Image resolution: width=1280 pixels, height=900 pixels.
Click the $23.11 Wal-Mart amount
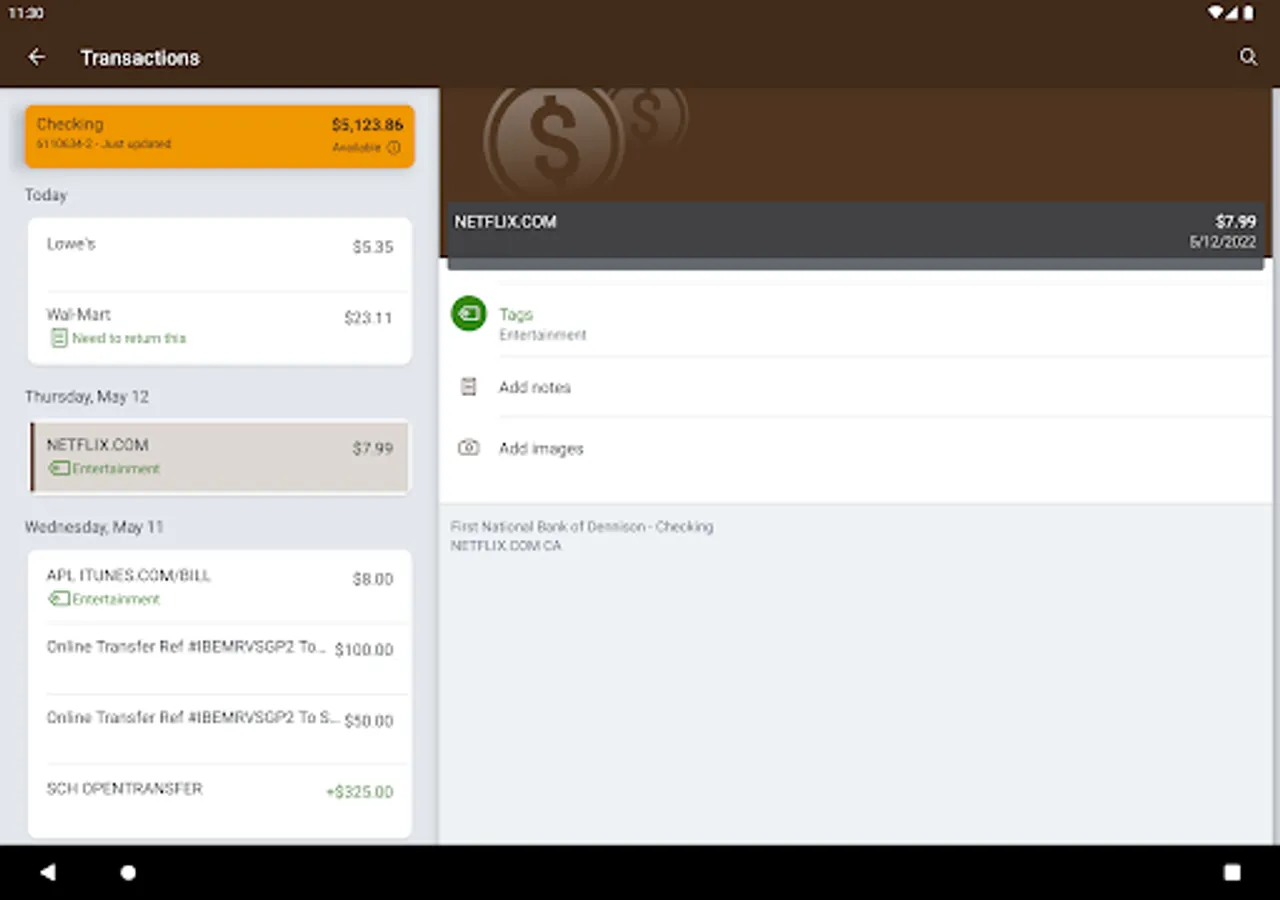pos(368,318)
